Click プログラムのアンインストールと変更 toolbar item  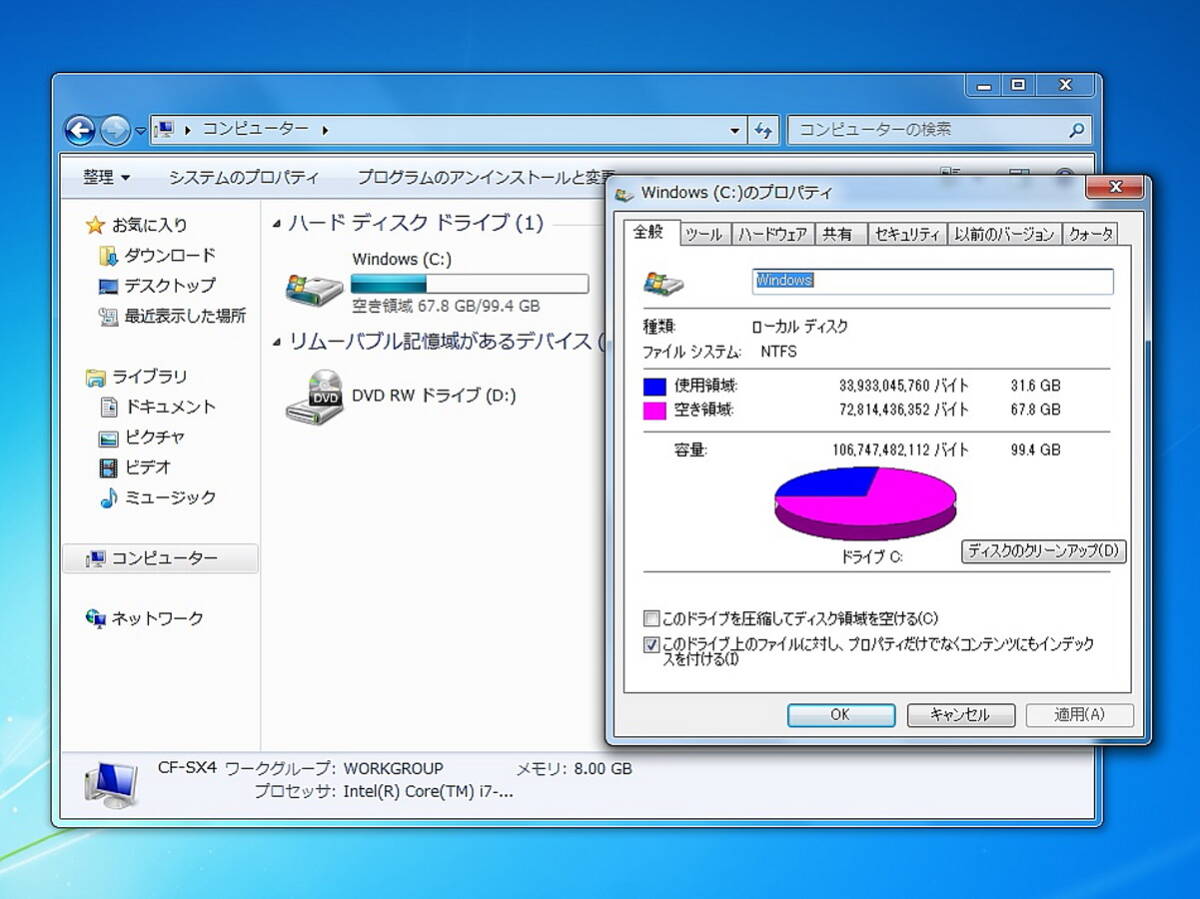pos(486,177)
